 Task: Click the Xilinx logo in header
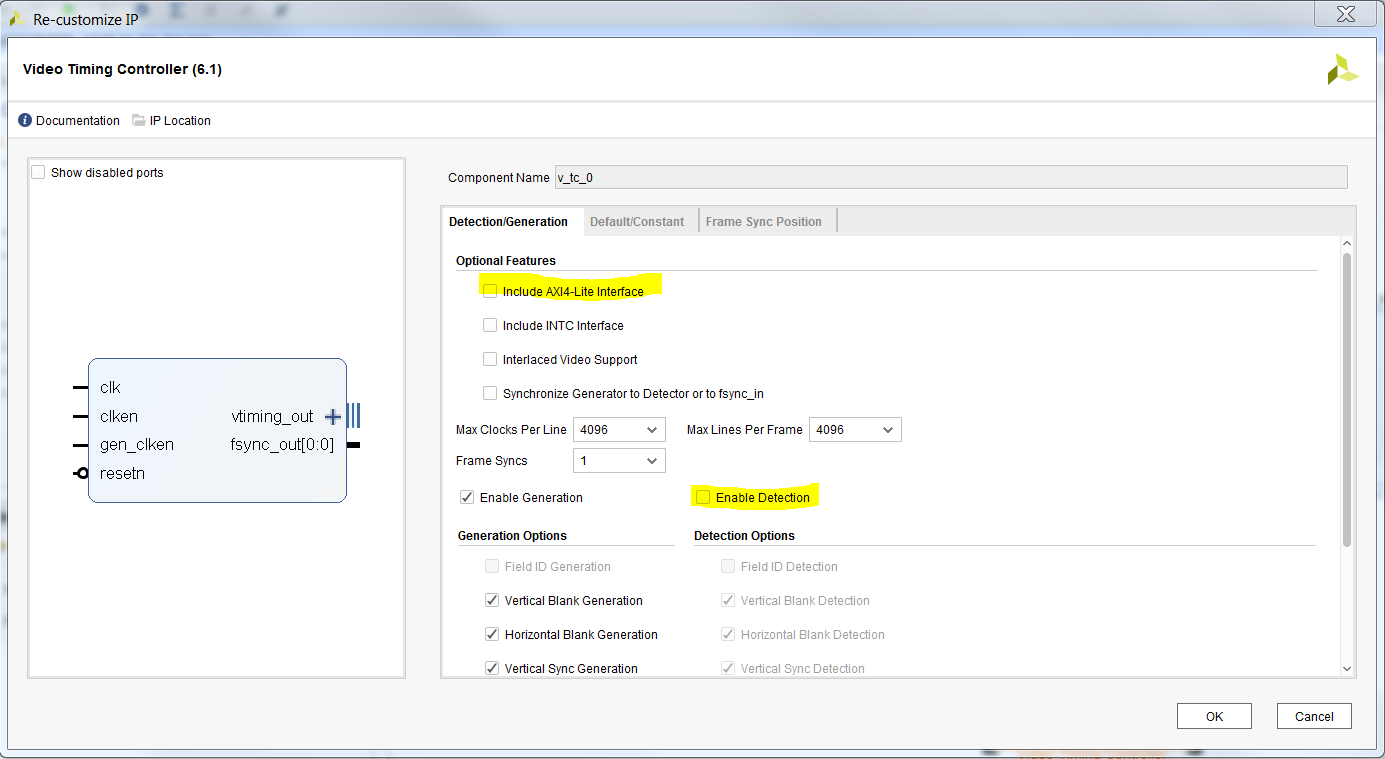click(1342, 70)
